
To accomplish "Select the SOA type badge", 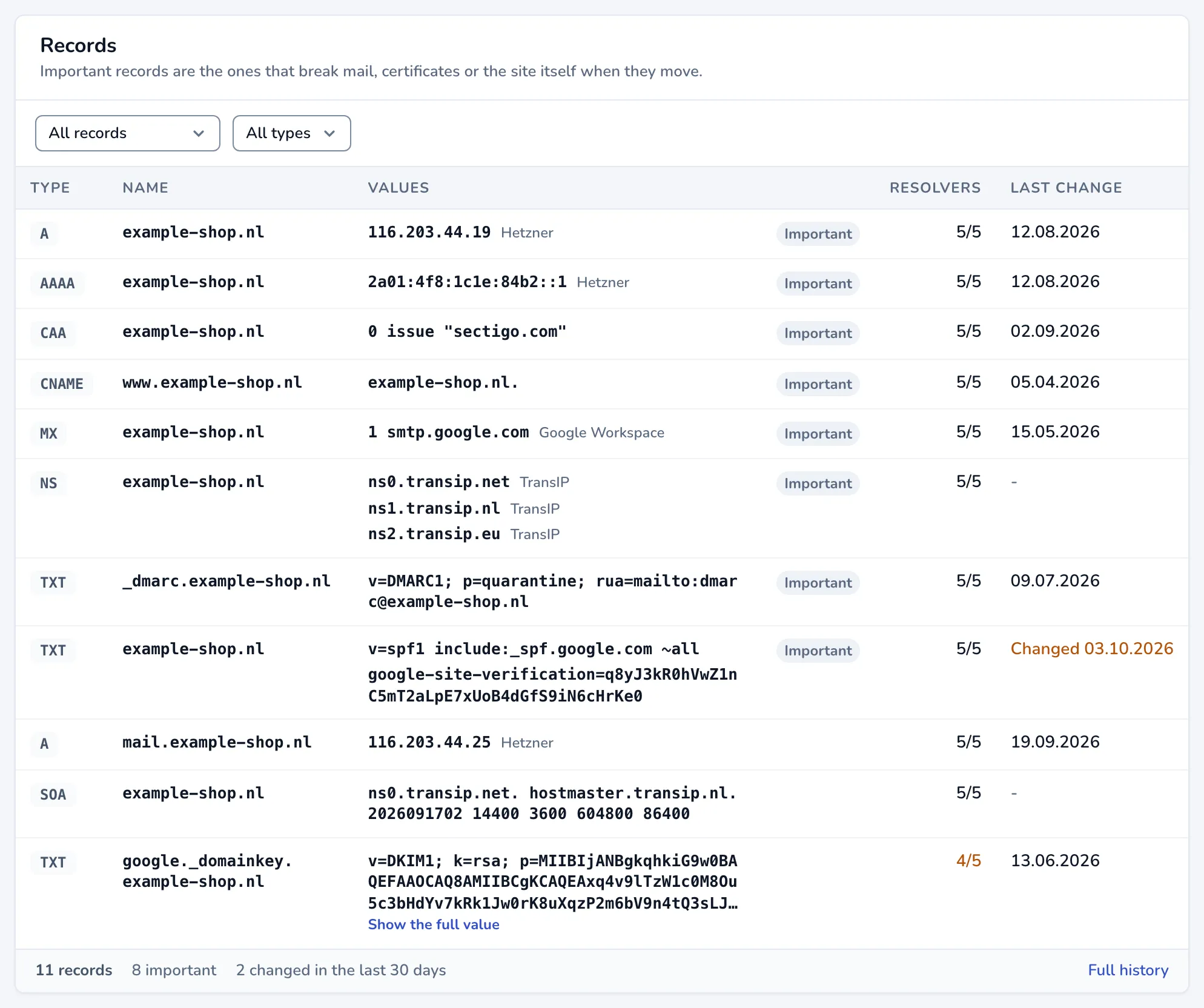I will [x=53, y=795].
